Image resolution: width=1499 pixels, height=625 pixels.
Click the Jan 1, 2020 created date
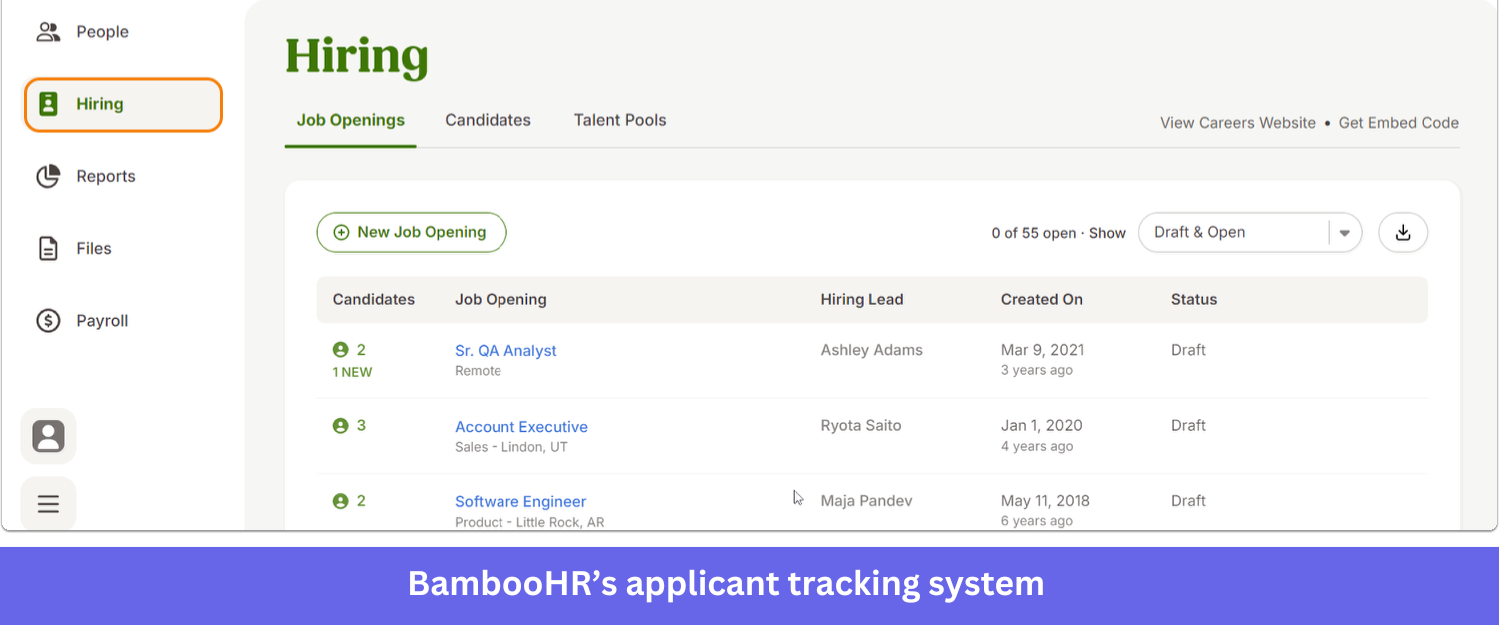pyautogui.click(x=1042, y=425)
